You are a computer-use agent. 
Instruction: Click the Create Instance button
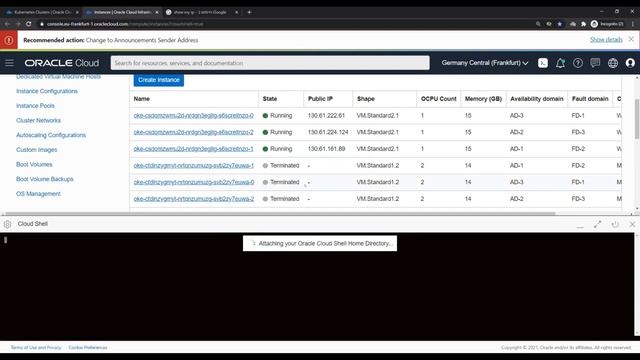(158, 80)
